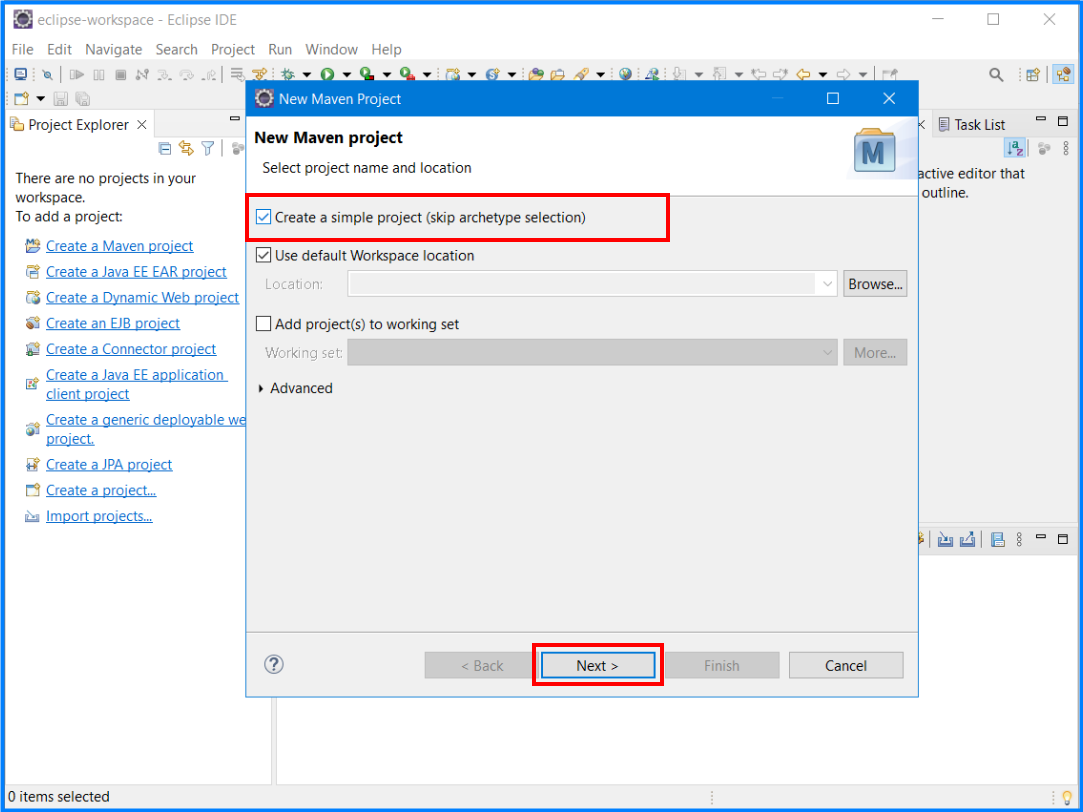
Task: Toggle Link with Editor in Project Explorer
Action: [x=186, y=148]
